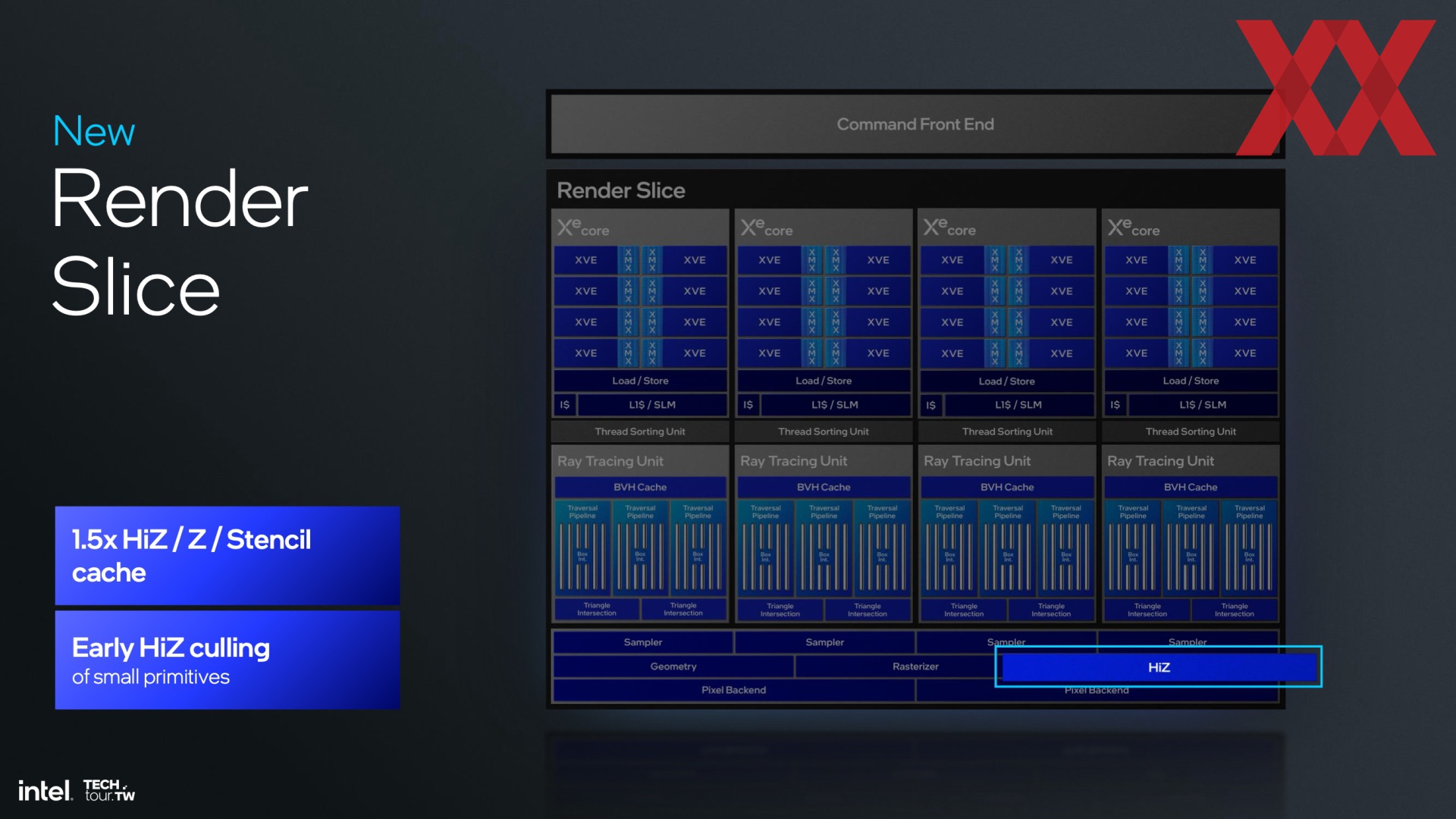
Task: Click the left Pixel Backend block
Action: click(734, 690)
